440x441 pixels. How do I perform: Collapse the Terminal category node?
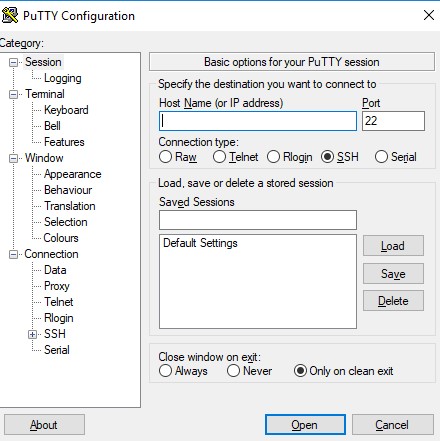13,94
